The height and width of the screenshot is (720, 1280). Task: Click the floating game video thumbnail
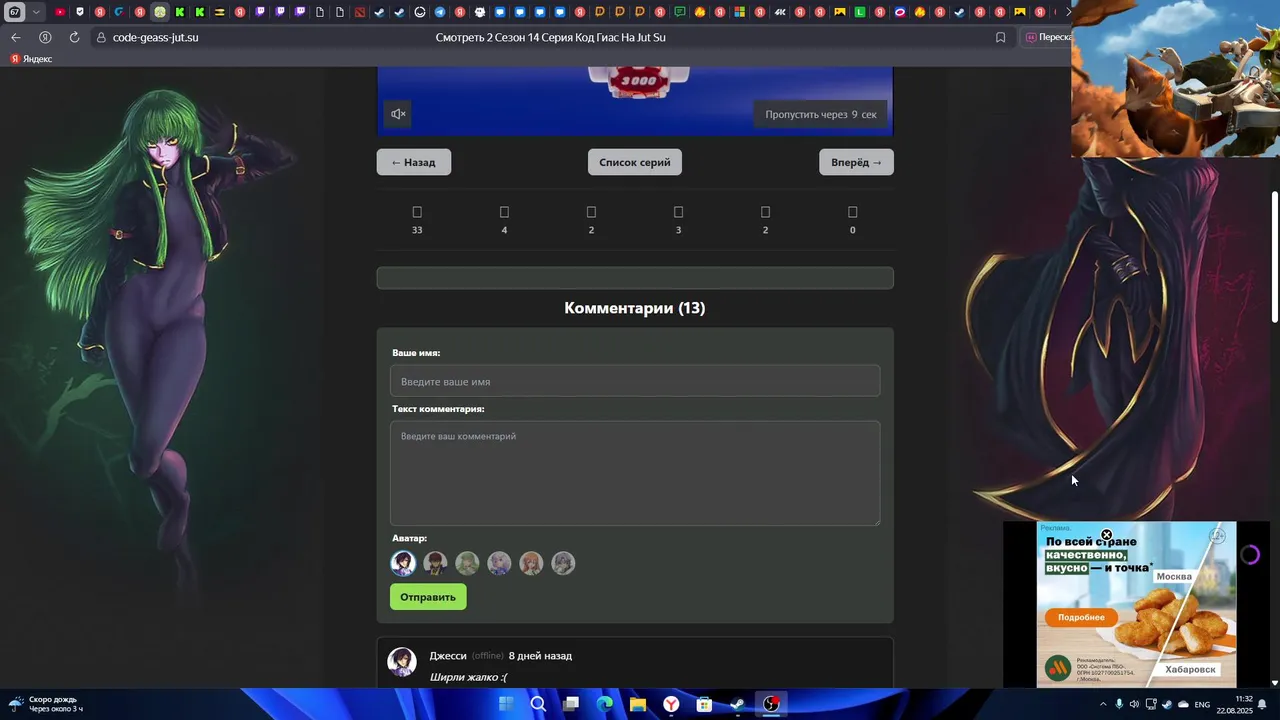point(1175,78)
